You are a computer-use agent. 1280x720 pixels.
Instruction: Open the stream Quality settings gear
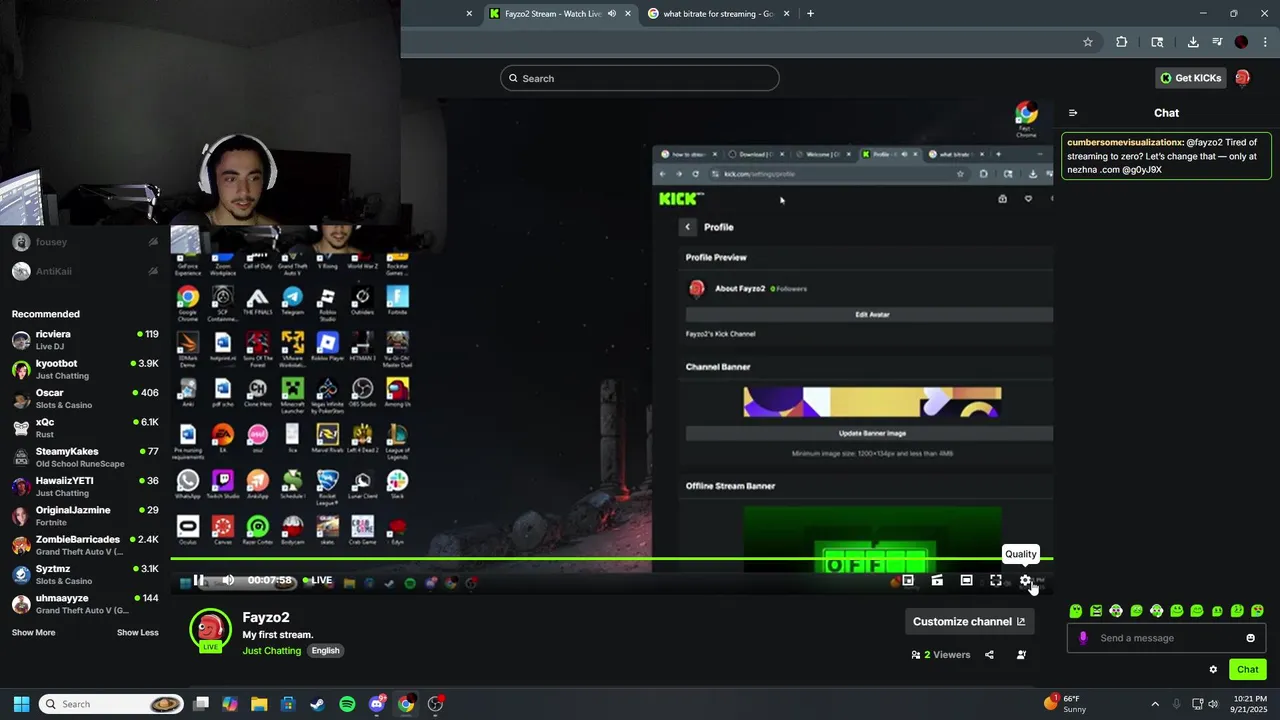[x=1025, y=580]
